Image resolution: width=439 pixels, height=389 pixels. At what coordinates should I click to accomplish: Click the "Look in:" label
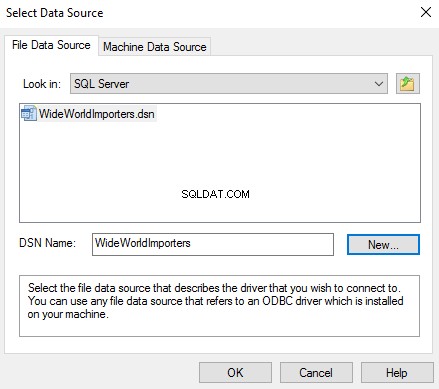point(42,84)
